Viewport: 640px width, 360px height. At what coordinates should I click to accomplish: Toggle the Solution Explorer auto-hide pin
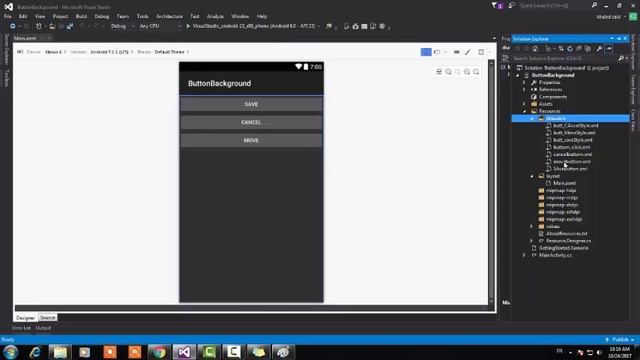point(619,38)
